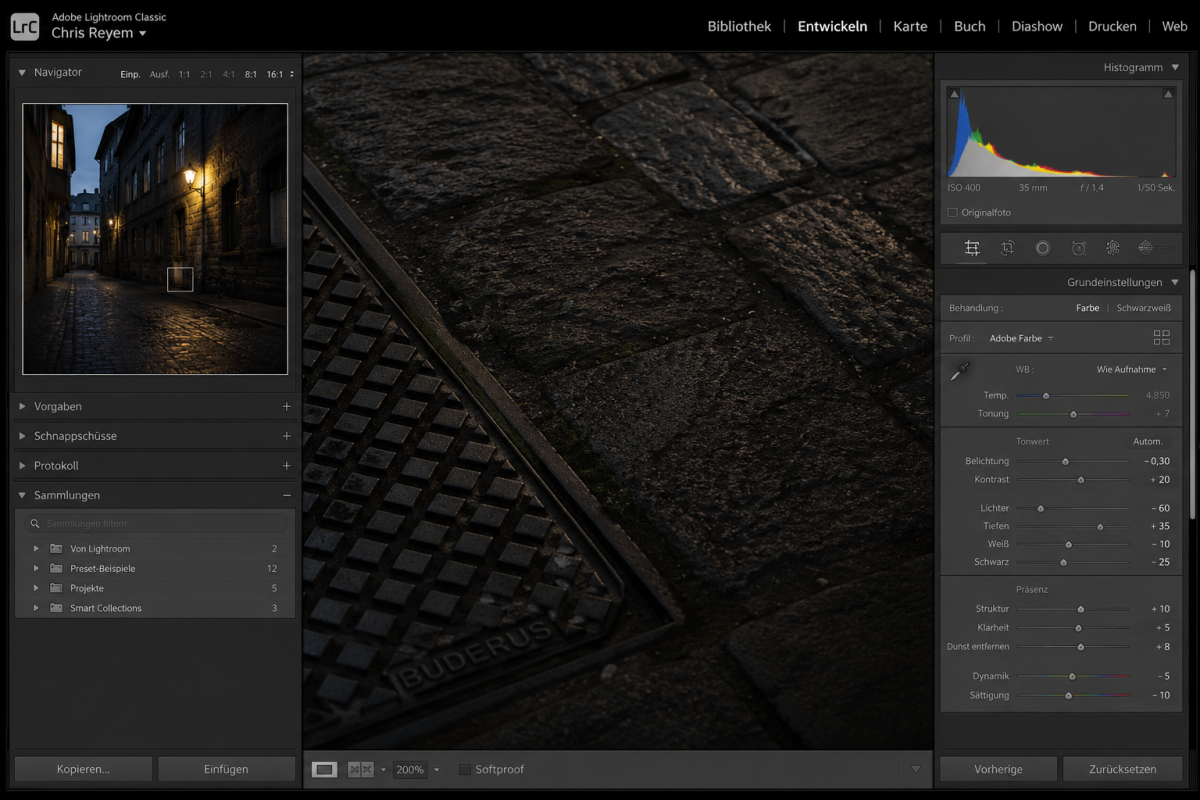
Task: Tick the Originalfoto checkbox
Action: (x=952, y=212)
